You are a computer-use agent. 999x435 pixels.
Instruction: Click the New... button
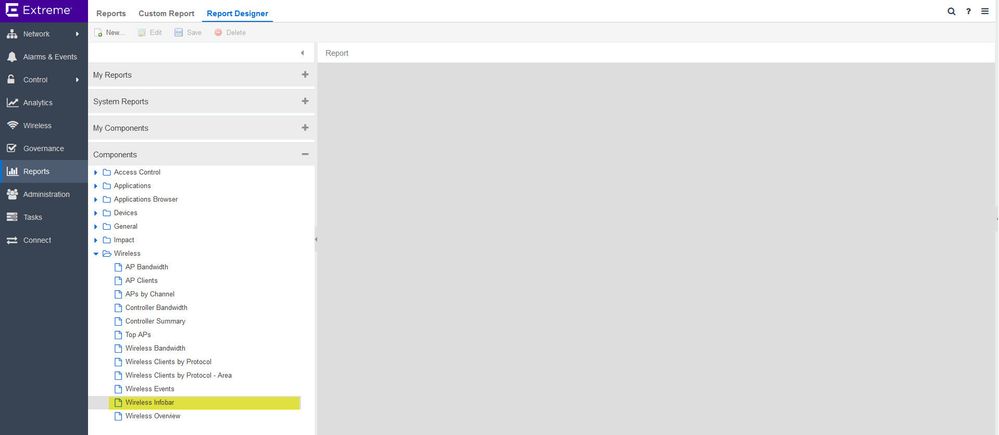pyautogui.click(x=109, y=33)
